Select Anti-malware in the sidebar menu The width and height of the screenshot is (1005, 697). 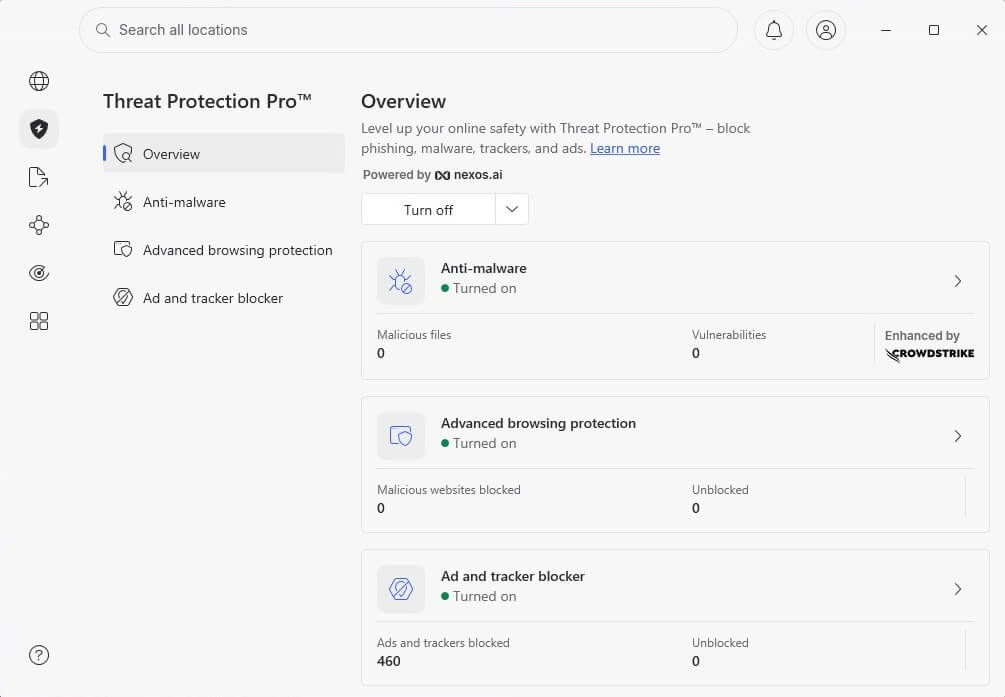(x=187, y=202)
